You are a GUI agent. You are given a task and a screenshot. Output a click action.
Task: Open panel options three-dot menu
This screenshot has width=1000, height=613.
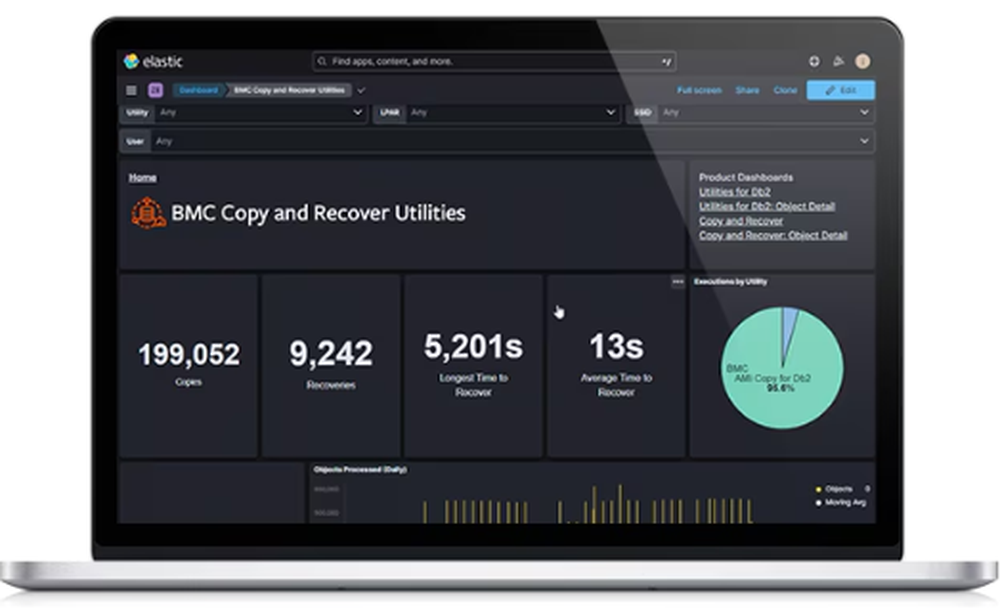[x=677, y=281]
